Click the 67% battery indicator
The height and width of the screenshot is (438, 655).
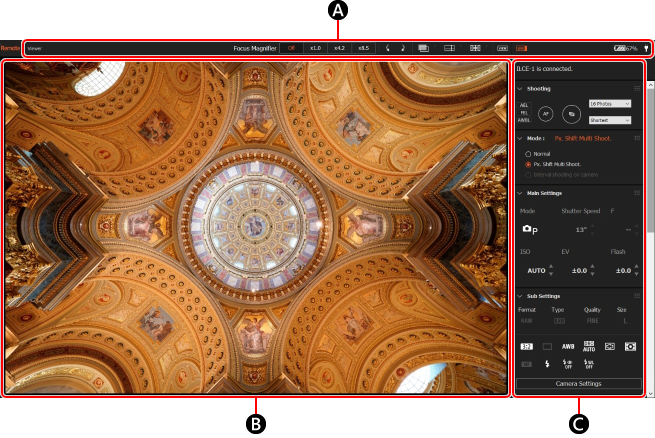625,48
